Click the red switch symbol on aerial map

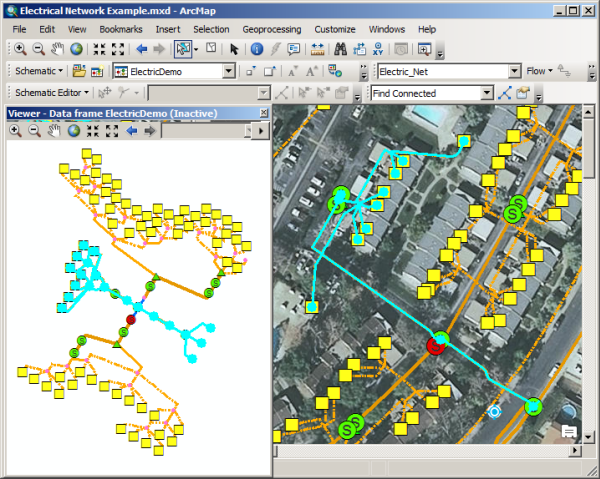coord(435,346)
